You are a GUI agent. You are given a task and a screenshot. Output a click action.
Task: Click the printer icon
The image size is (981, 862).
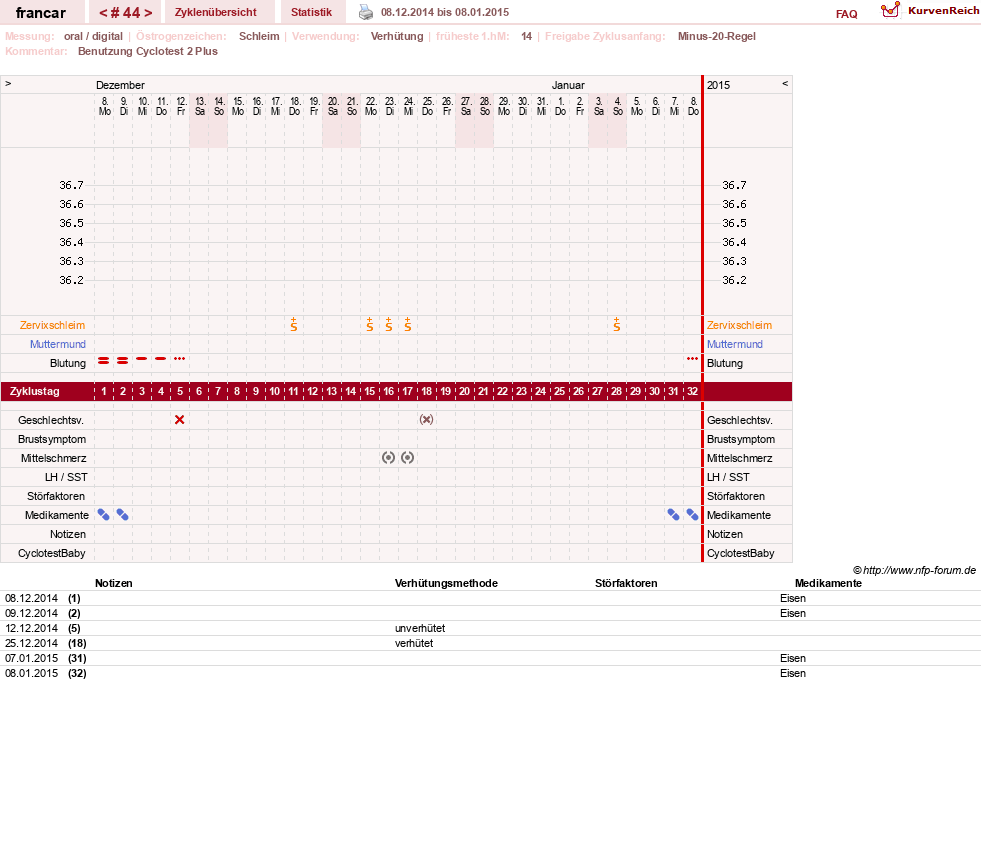(365, 12)
